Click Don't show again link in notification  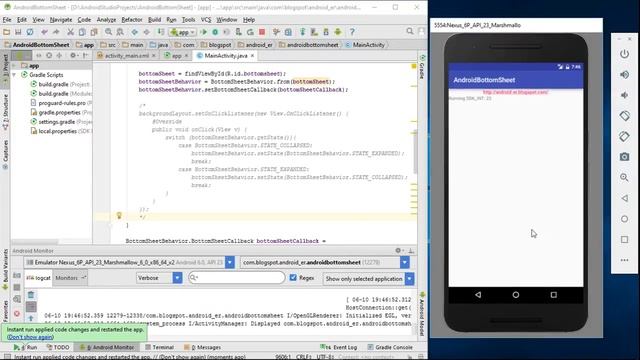click(x=30, y=337)
